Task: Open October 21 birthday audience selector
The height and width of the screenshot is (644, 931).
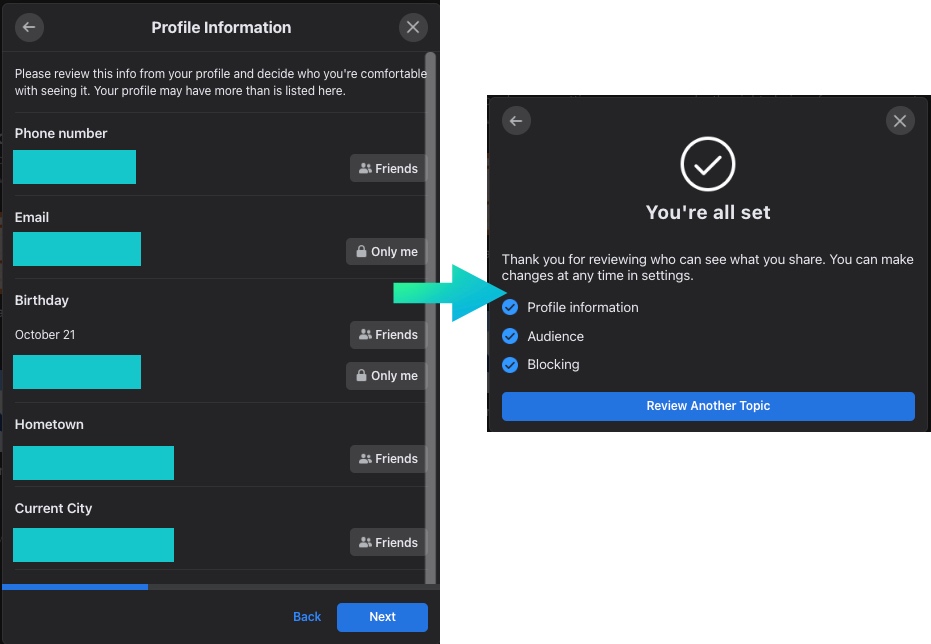Action: coord(387,335)
